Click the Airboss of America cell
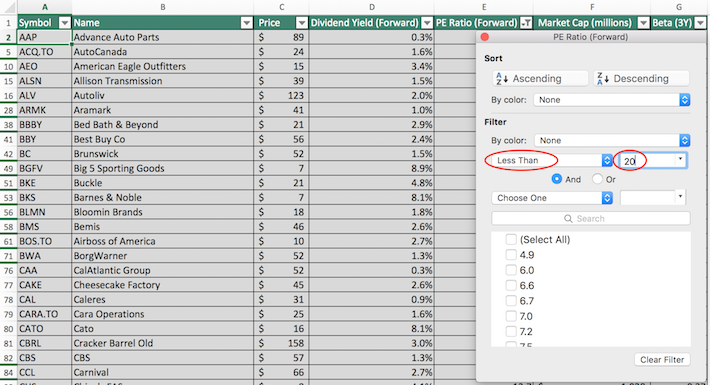 click(163, 241)
